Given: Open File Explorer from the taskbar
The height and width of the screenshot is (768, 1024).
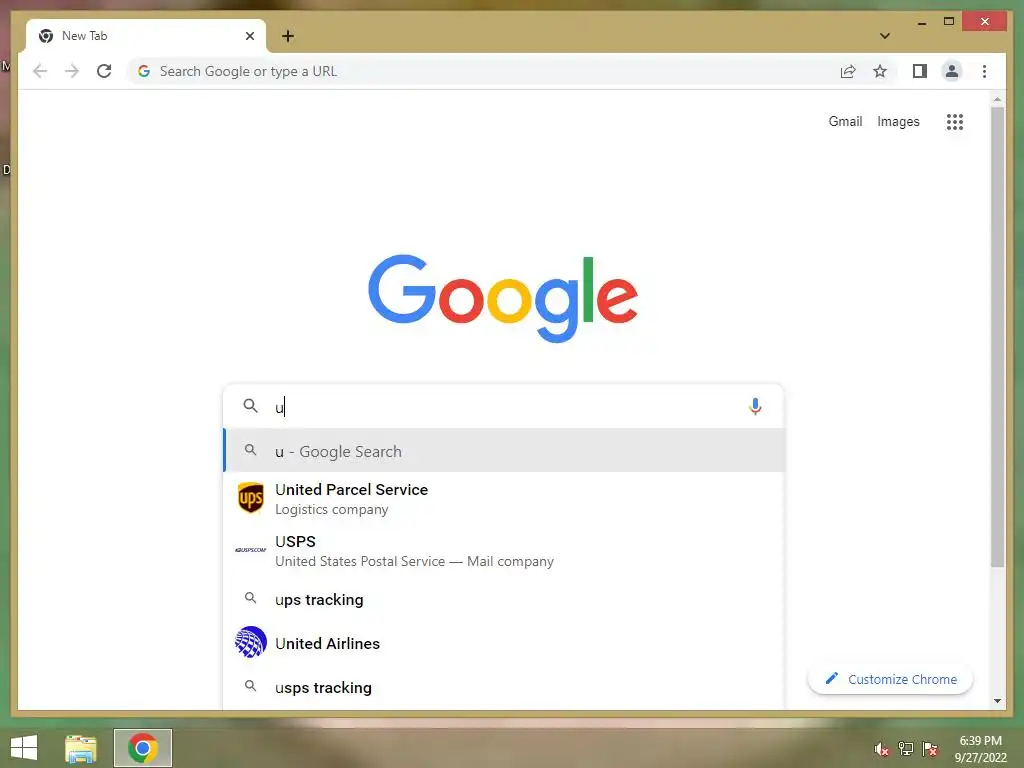Looking at the screenshot, I should pyautogui.click(x=80, y=748).
